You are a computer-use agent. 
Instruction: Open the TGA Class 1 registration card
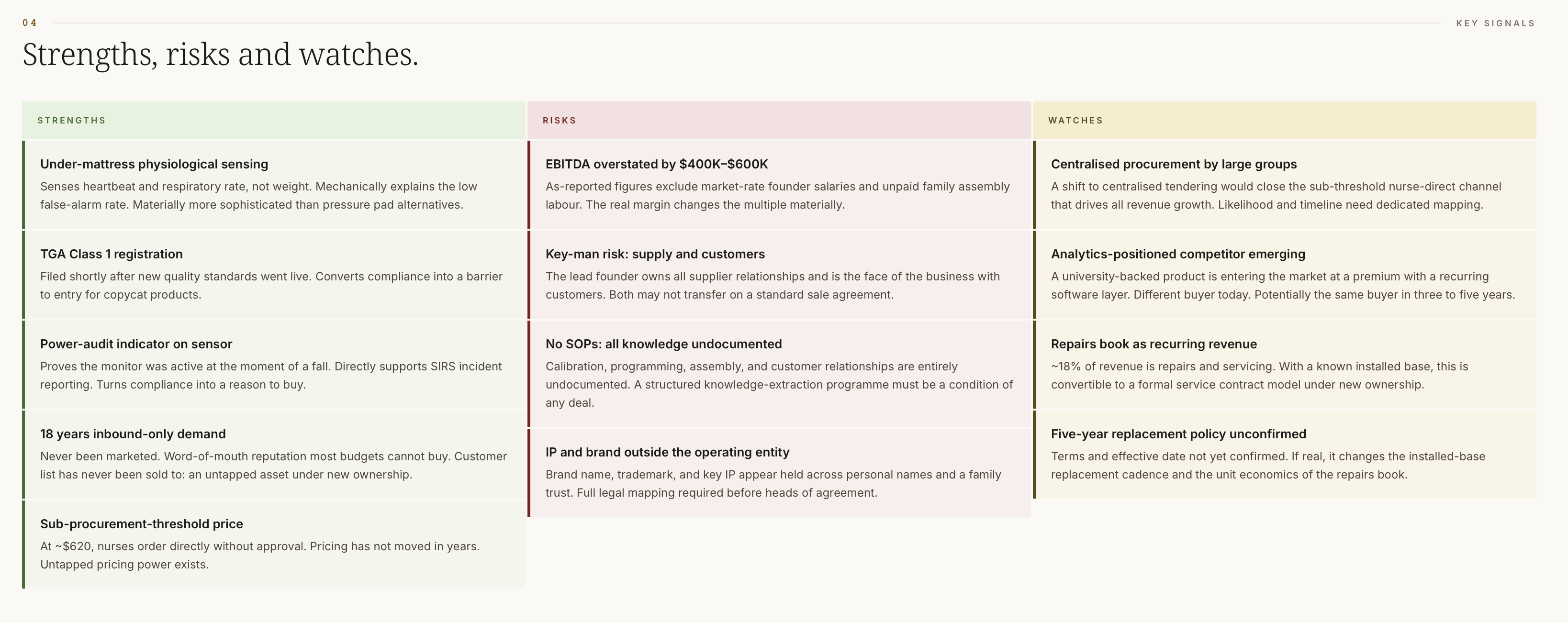point(273,274)
